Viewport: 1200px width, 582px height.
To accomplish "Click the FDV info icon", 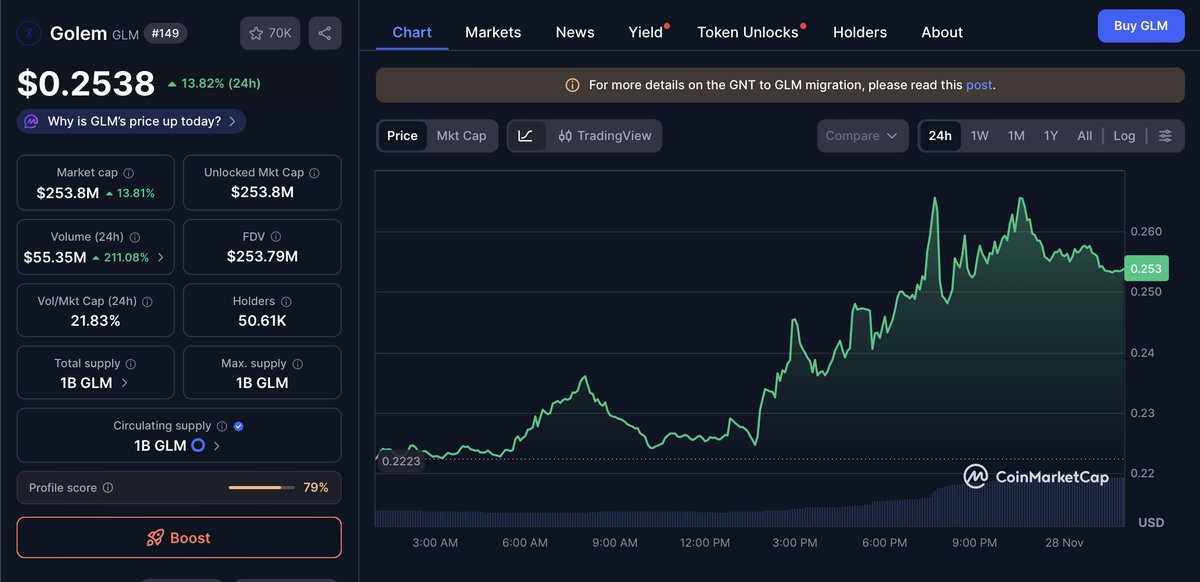I will (276, 237).
